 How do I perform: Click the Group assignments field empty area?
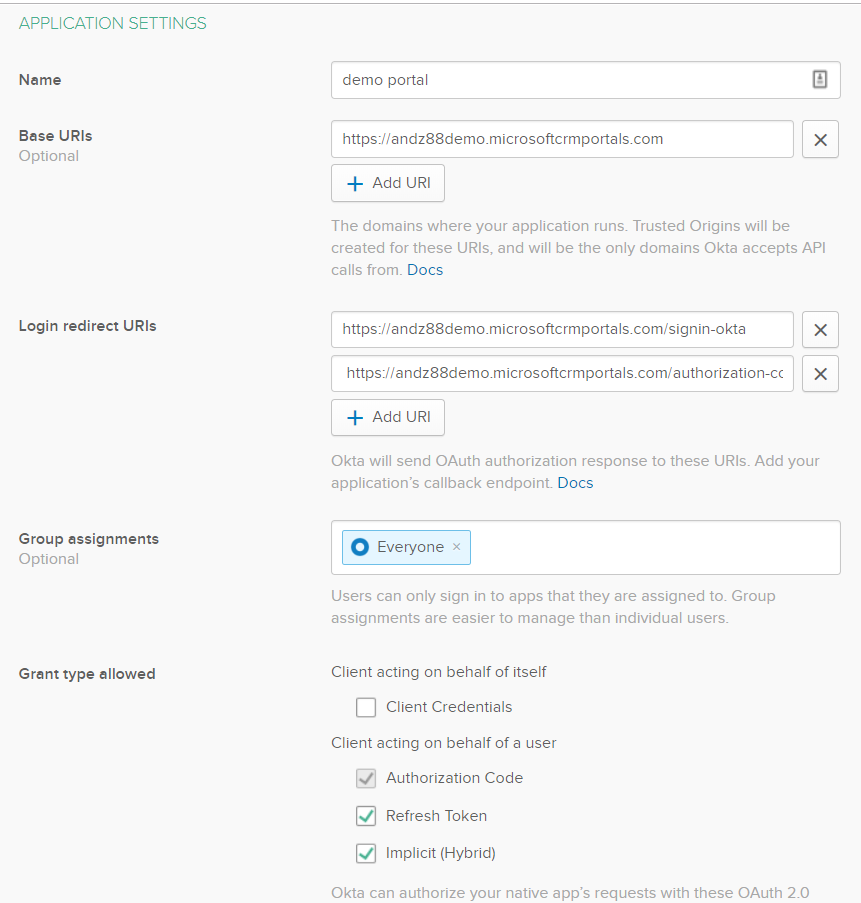coord(650,547)
